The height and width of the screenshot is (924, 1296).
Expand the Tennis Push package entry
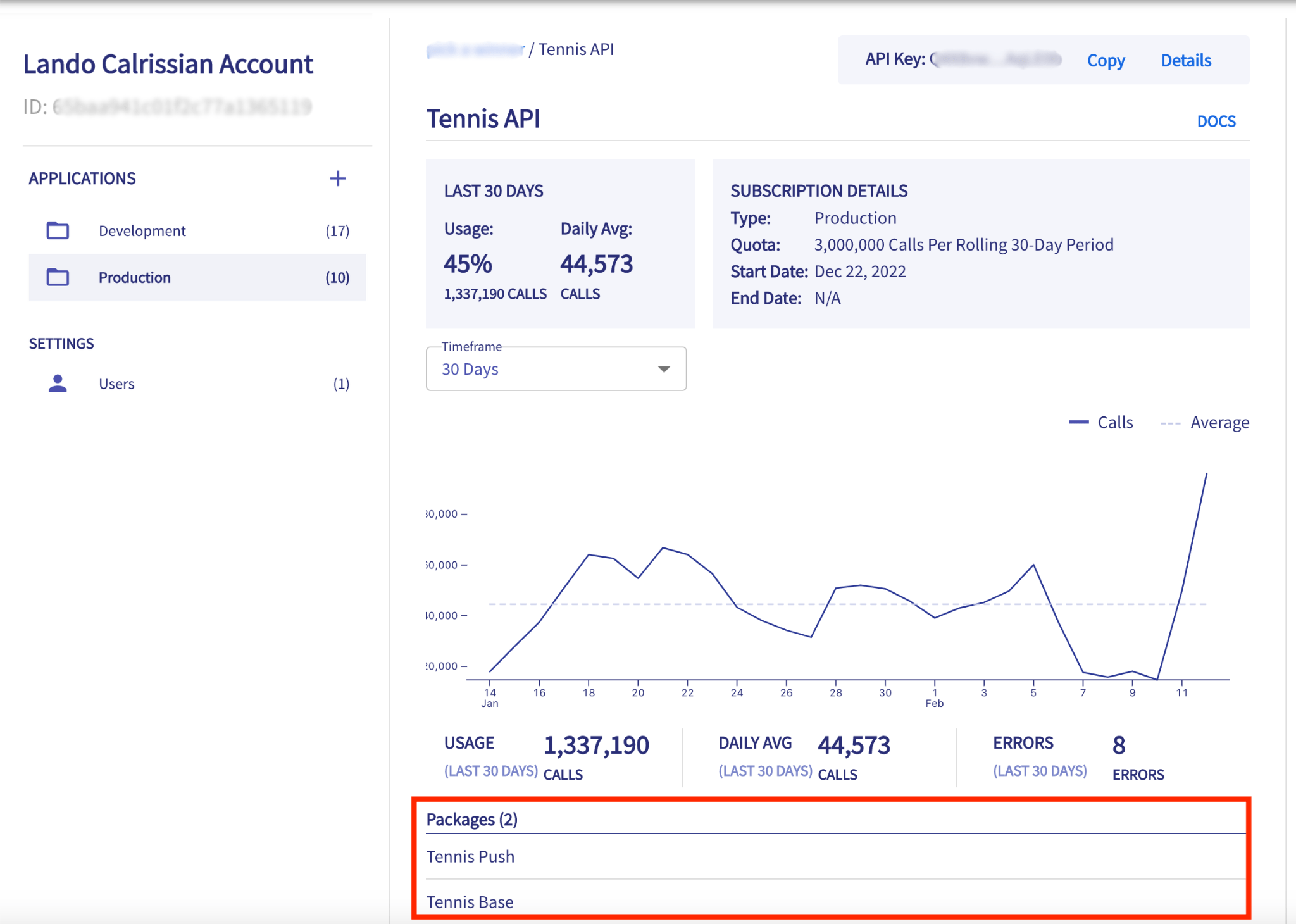[x=471, y=856]
